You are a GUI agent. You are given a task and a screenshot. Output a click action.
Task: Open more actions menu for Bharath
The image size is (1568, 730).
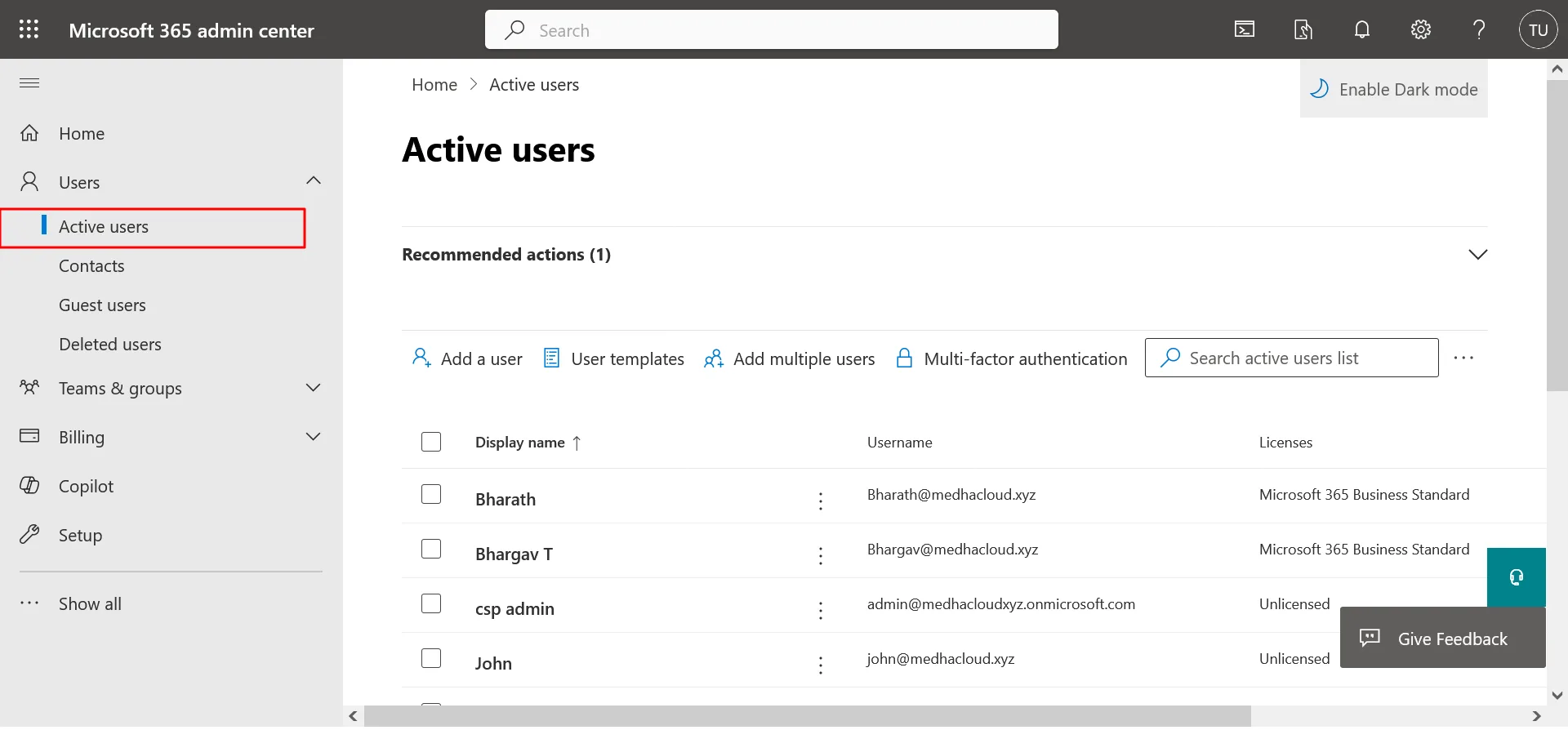point(821,501)
